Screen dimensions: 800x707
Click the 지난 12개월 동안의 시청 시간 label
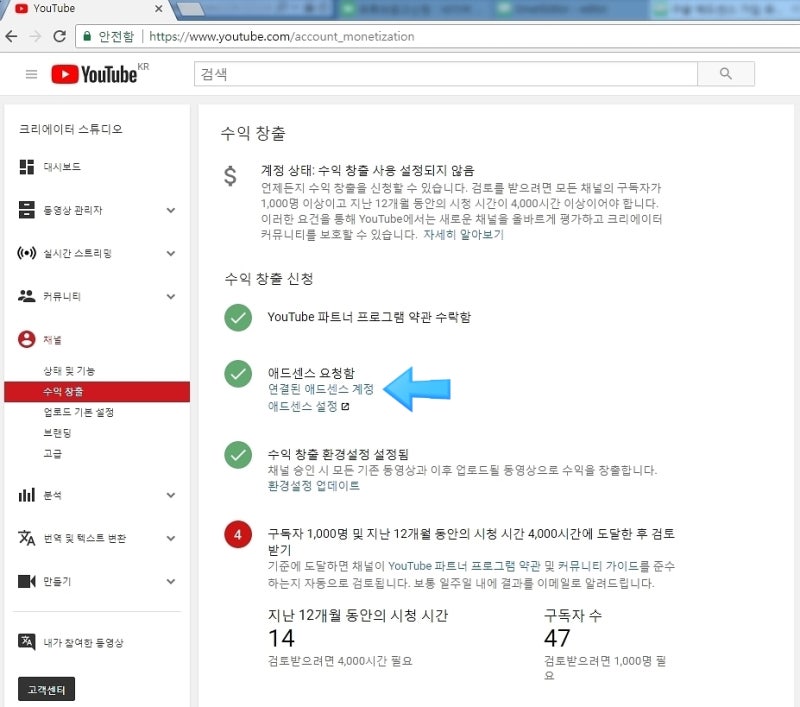(358, 616)
